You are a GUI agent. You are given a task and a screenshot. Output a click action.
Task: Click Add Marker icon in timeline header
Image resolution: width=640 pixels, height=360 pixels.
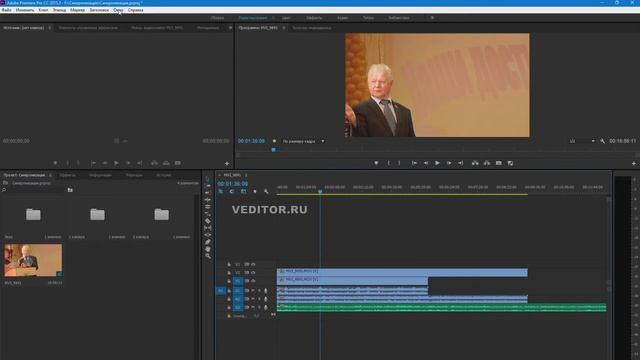255,191
